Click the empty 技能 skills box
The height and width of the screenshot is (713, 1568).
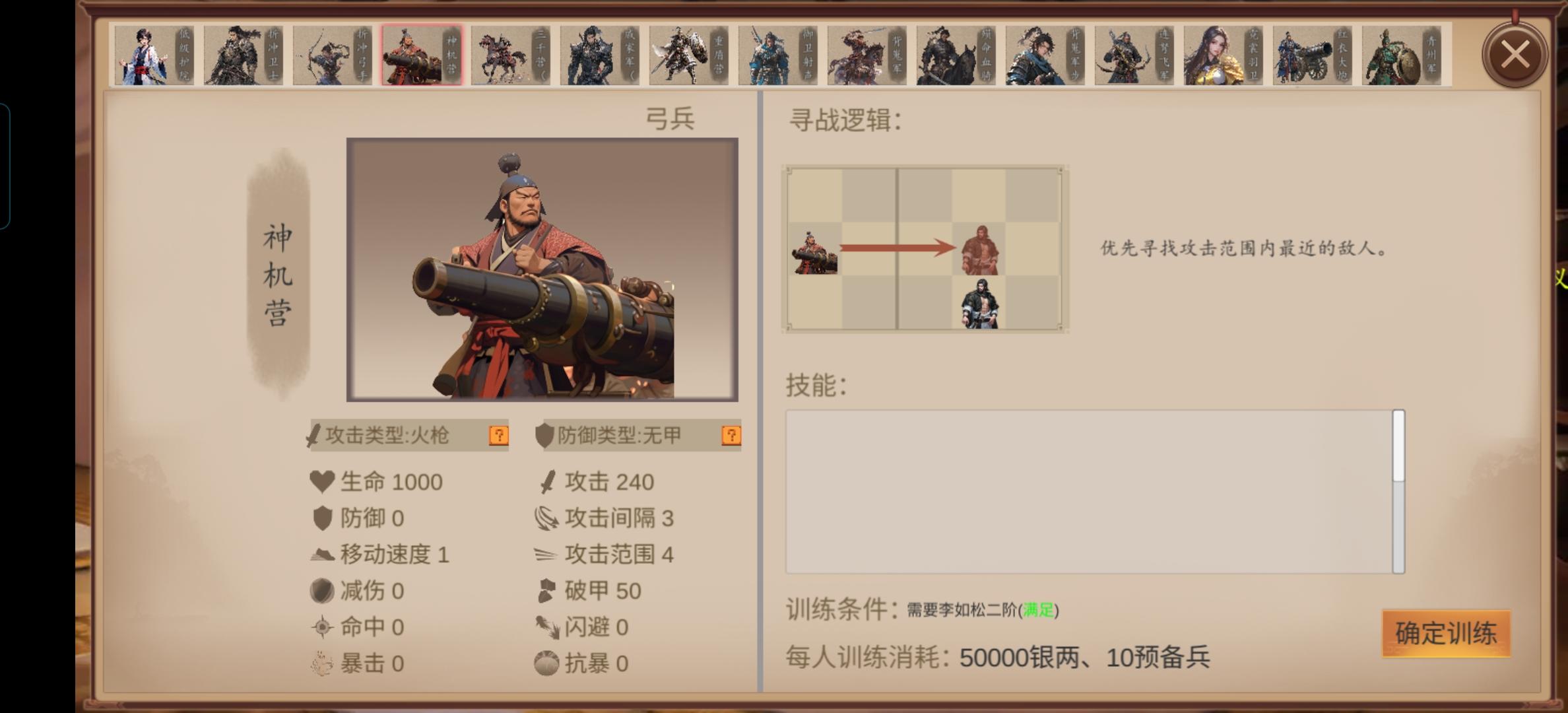[x=1089, y=491]
